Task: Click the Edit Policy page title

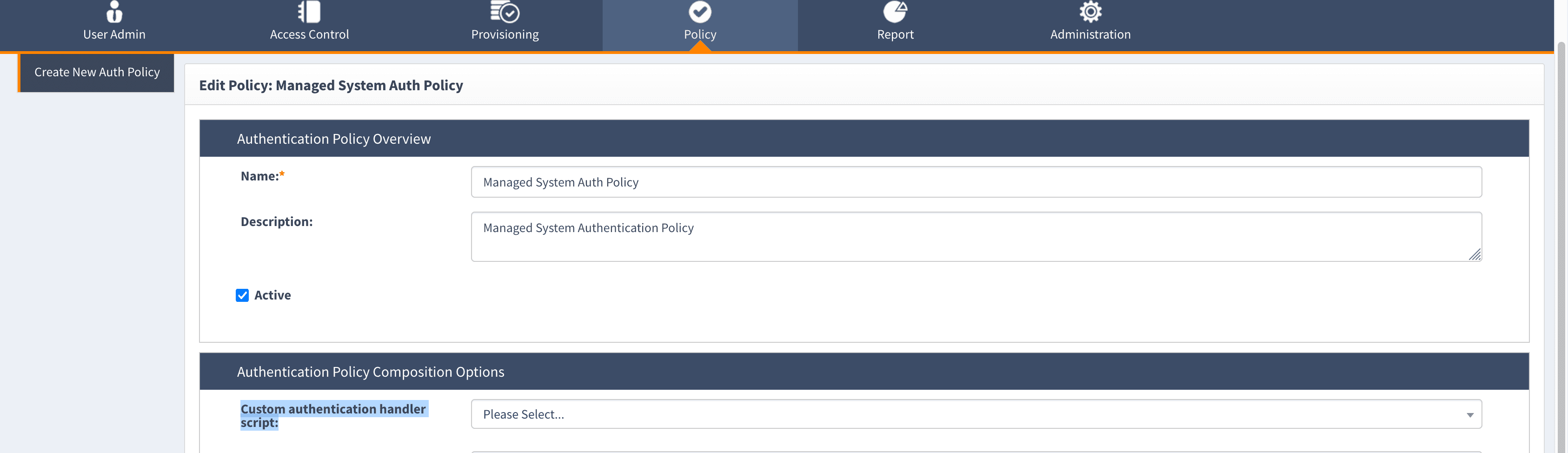Action: click(x=331, y=85)
